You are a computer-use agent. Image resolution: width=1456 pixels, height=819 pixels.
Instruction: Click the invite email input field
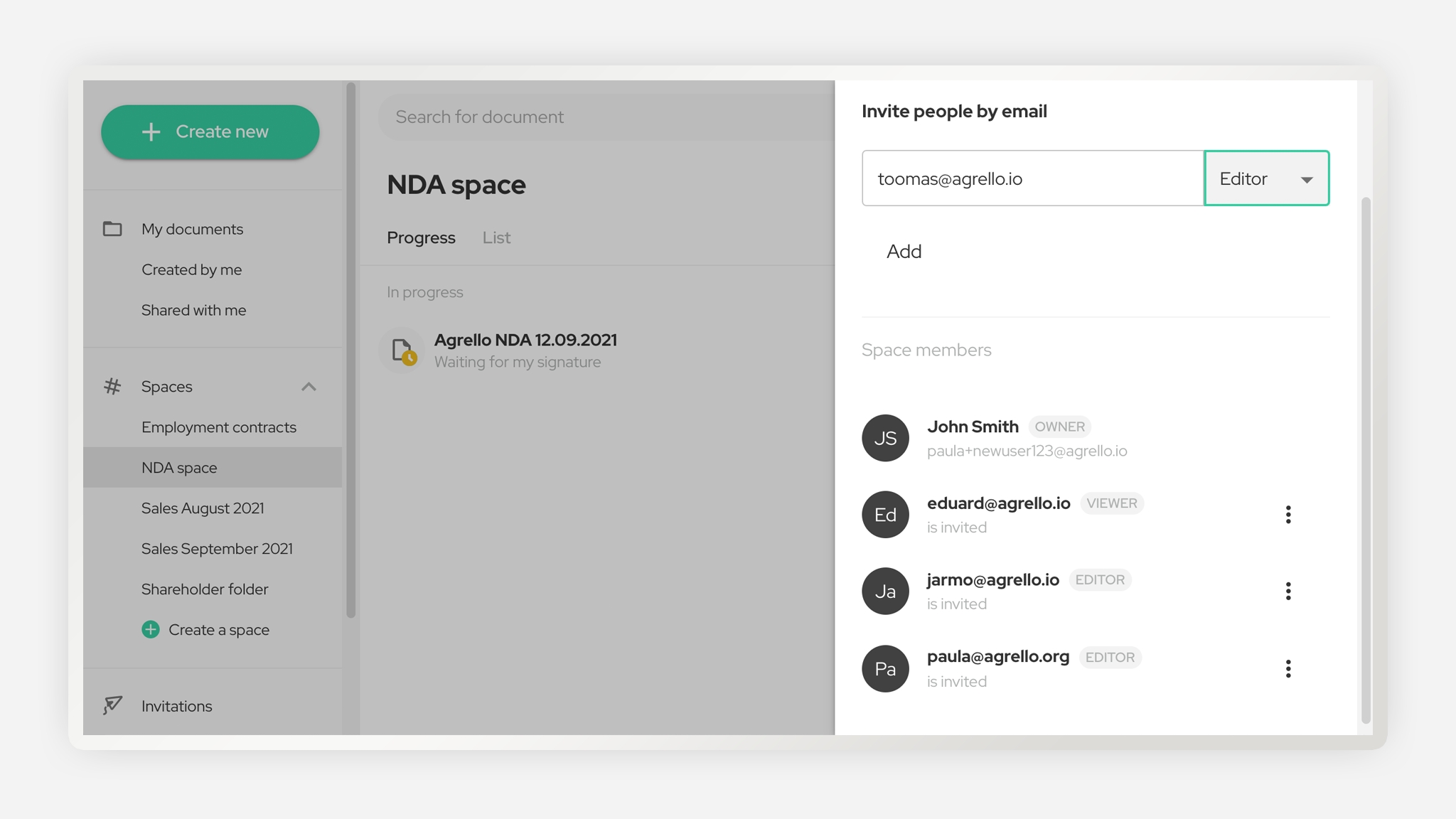pyautogui.click(x=1032, y=178)
